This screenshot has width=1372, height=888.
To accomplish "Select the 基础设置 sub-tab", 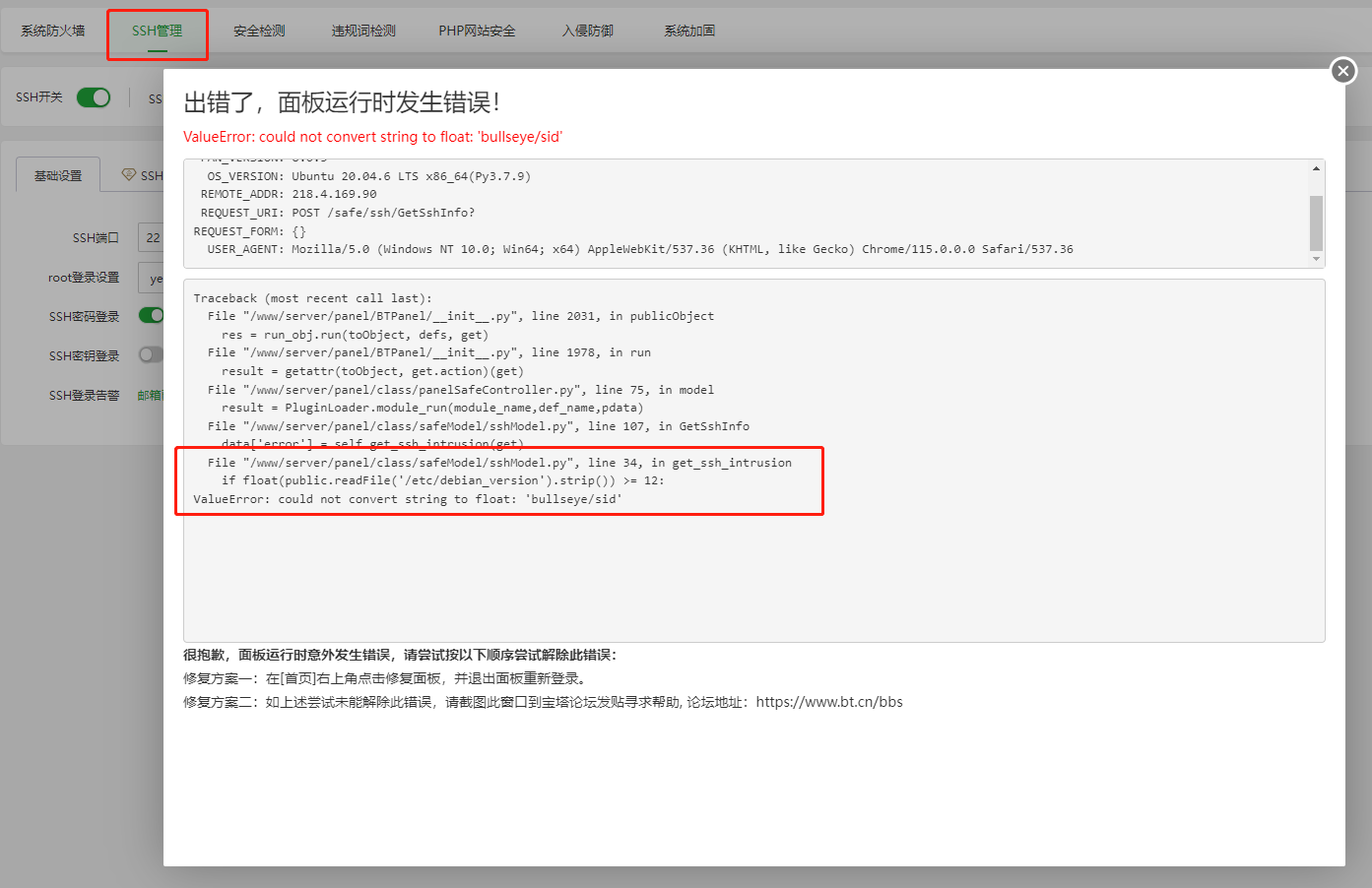I will tap(58, 175).
